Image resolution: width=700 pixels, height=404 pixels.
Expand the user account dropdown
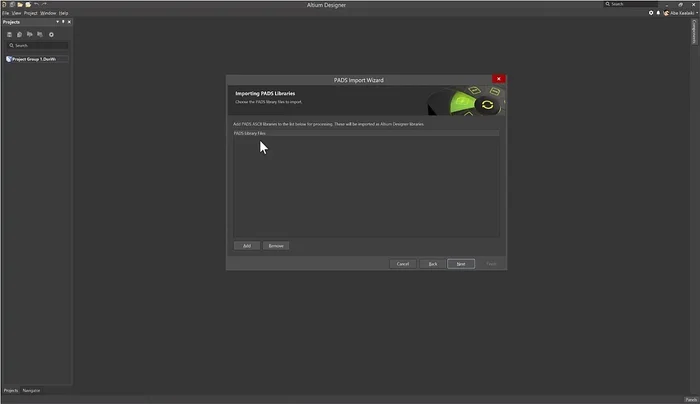tap(696, 13)
